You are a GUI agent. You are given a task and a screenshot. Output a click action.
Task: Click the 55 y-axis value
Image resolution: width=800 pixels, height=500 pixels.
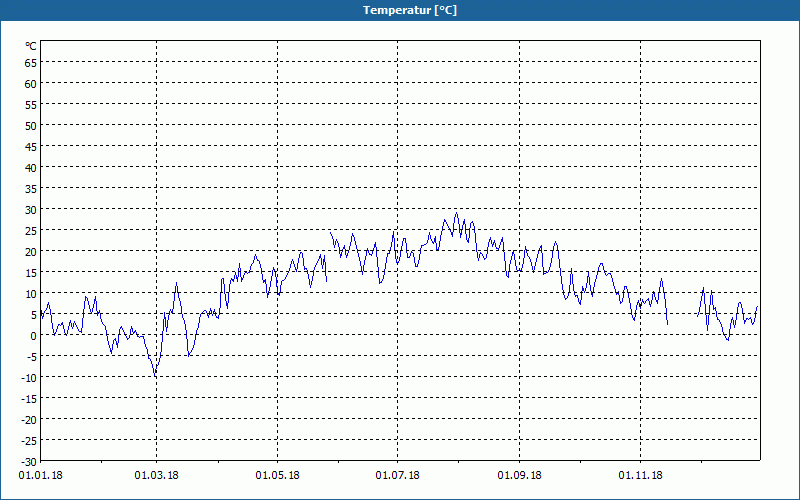click(x=31, y=105)
